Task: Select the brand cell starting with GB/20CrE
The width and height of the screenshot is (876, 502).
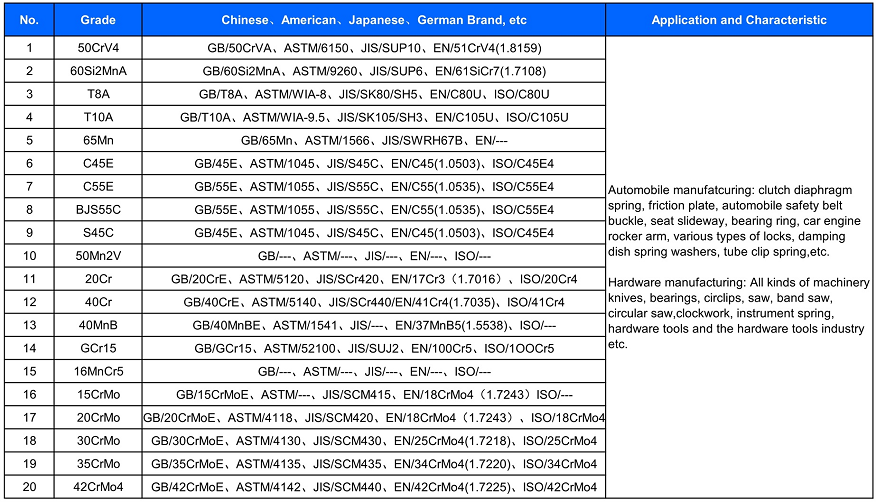Action: [372, 279]
